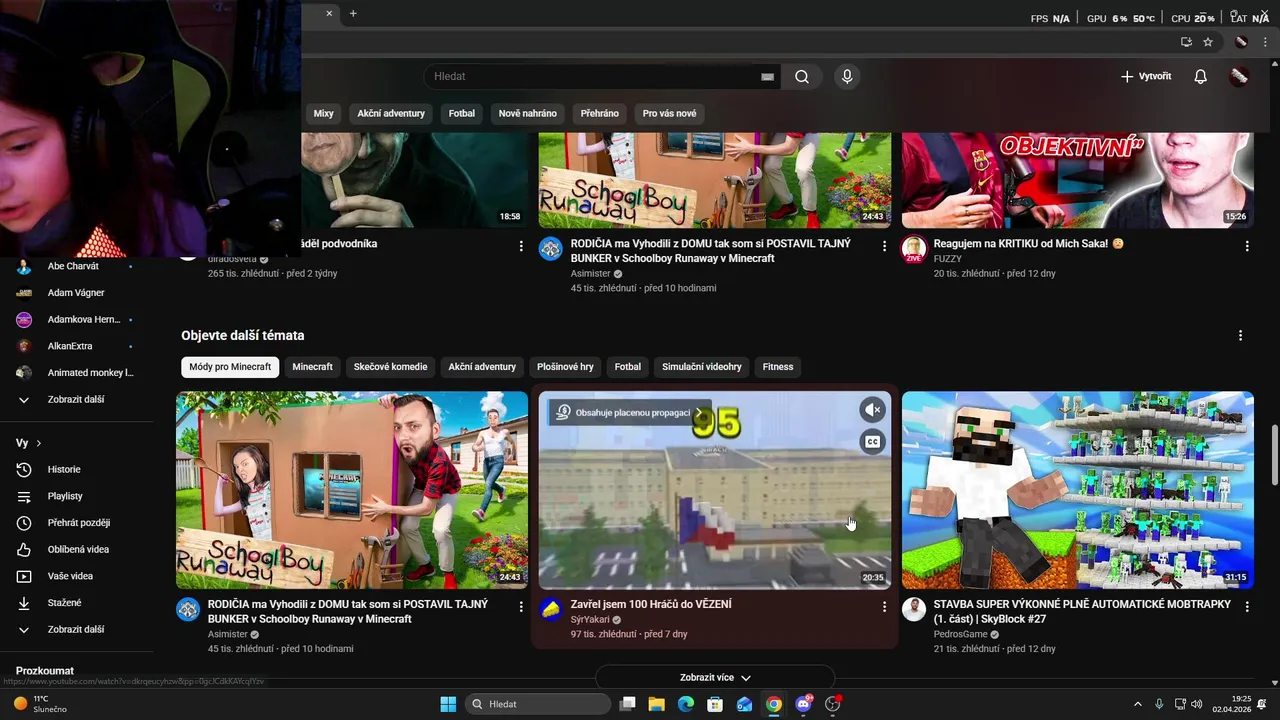Select the Přehráno chip
1280x720 pixels.
point(600,113)
